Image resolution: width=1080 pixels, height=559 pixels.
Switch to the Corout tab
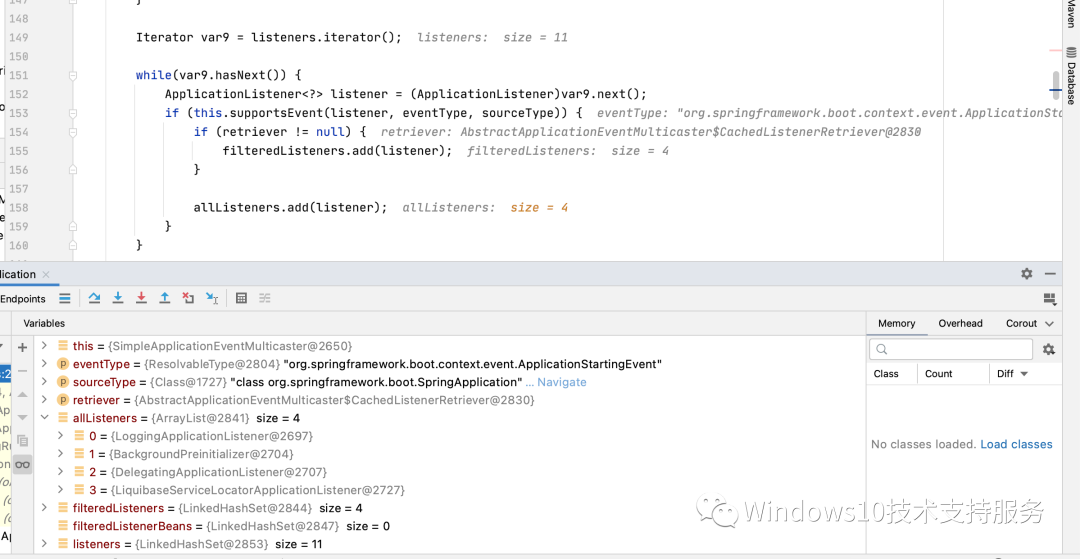click(1021, 324)
